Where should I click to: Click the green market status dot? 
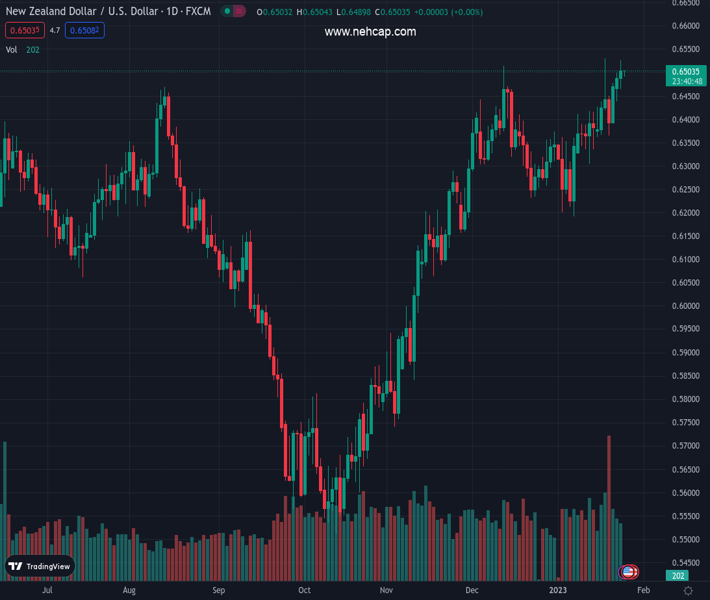[x=228, y=12]
